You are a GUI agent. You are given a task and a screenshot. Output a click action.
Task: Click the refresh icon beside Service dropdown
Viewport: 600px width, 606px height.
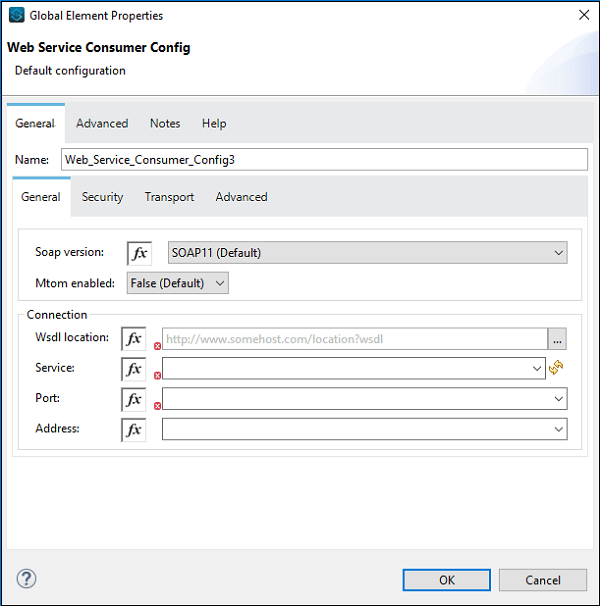click(557, 369)
